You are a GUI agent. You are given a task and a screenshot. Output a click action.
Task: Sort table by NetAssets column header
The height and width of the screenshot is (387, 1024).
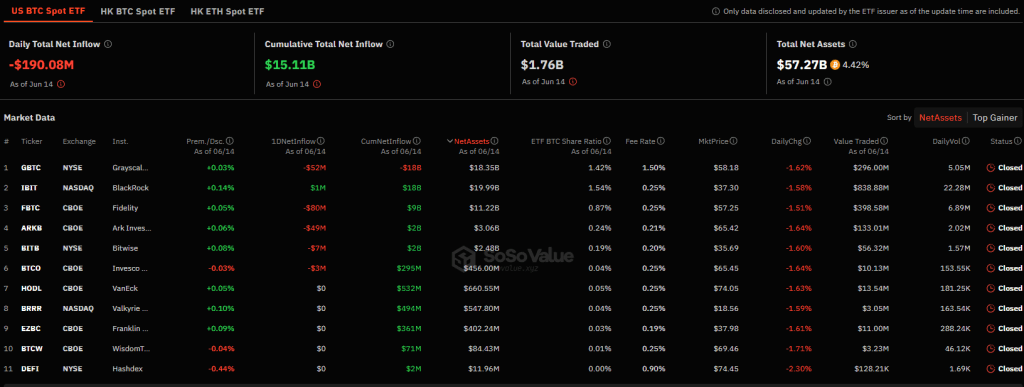pyautogui.click(x=472, y=141)
